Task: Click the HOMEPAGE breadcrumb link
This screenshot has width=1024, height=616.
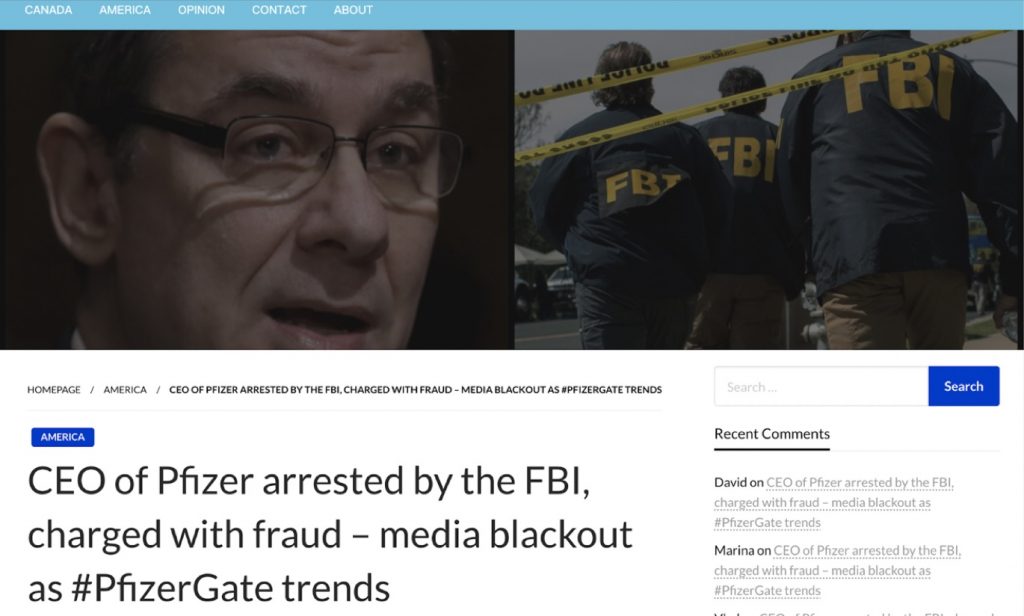Action: (54, 390)
